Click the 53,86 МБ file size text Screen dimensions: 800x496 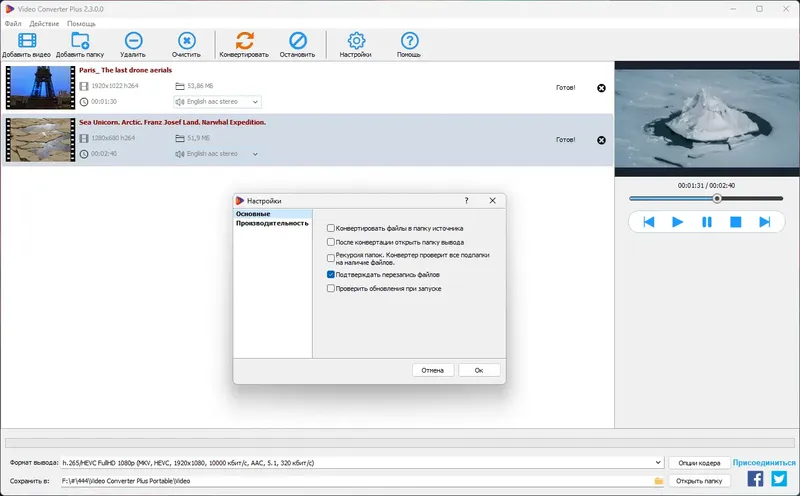(200, 86)
